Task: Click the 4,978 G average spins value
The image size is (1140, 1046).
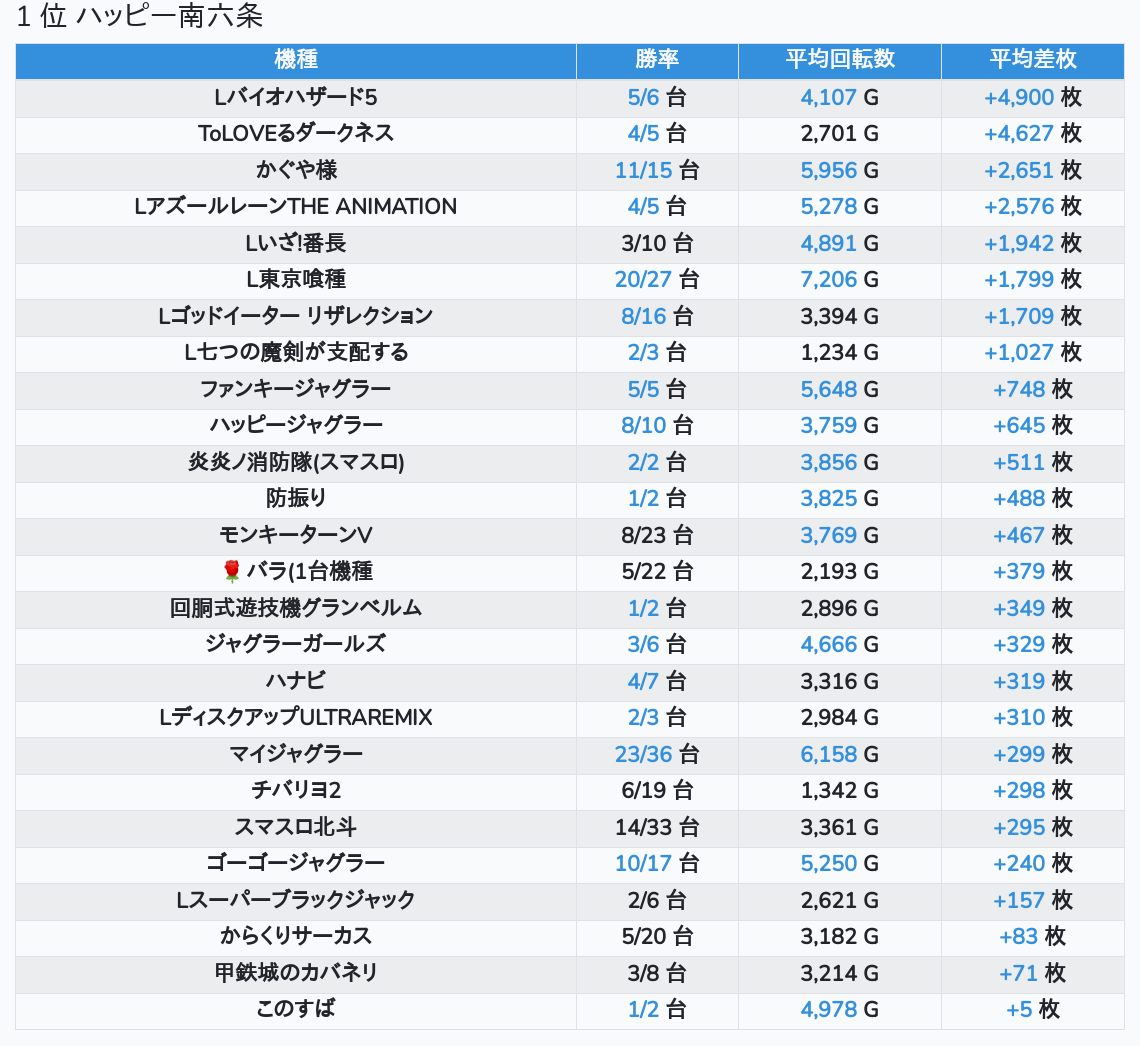Action: pos(840,1010)
